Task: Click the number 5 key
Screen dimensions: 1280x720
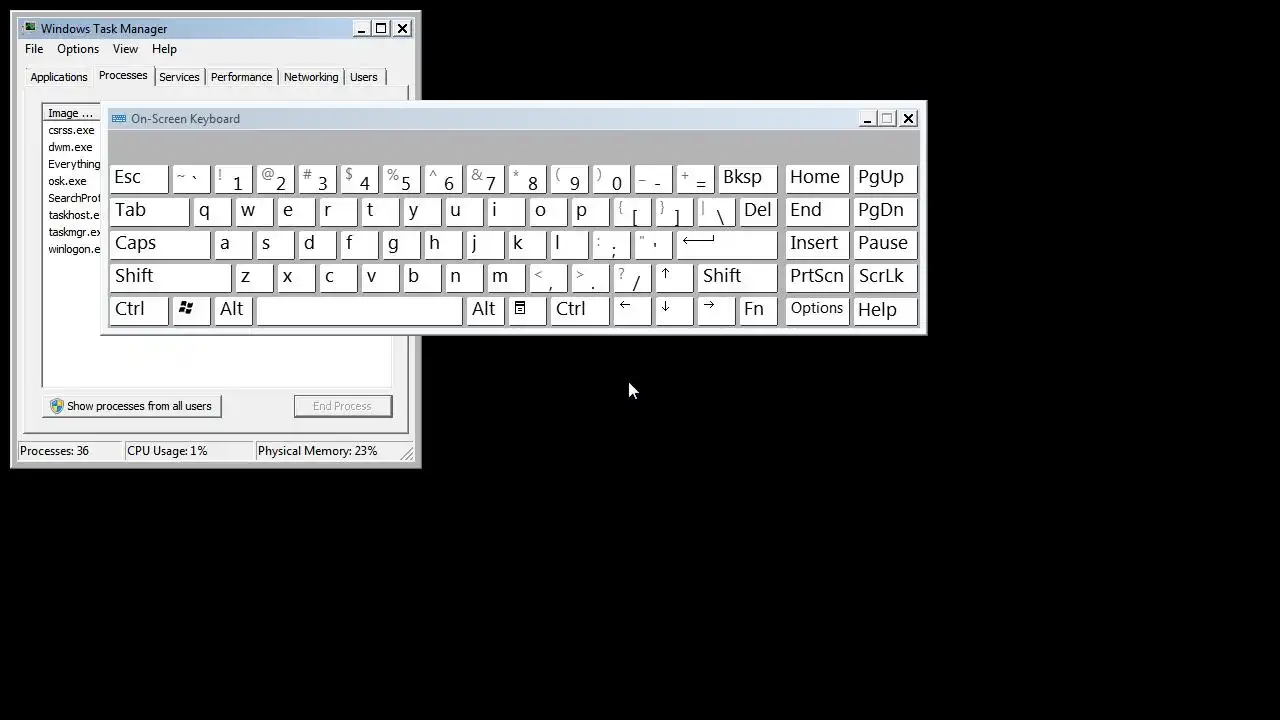Action: point(401,178)
